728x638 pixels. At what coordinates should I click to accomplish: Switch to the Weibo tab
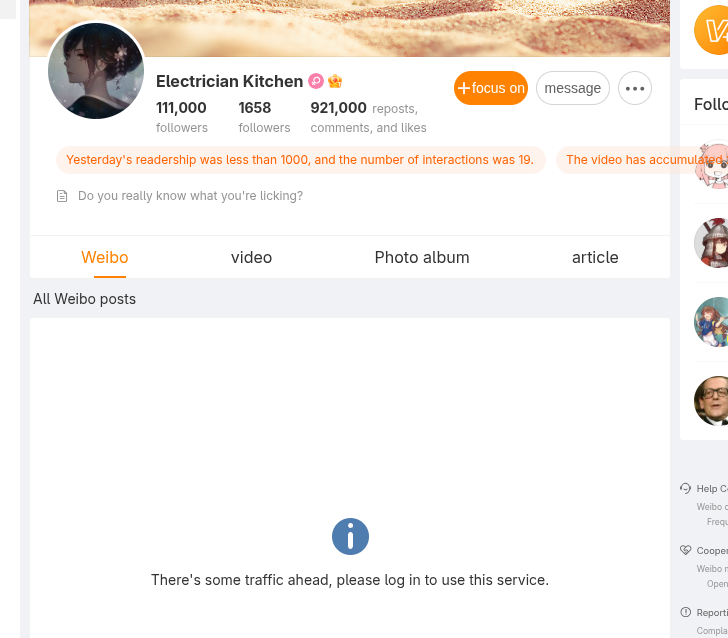[x=105, y=257]
